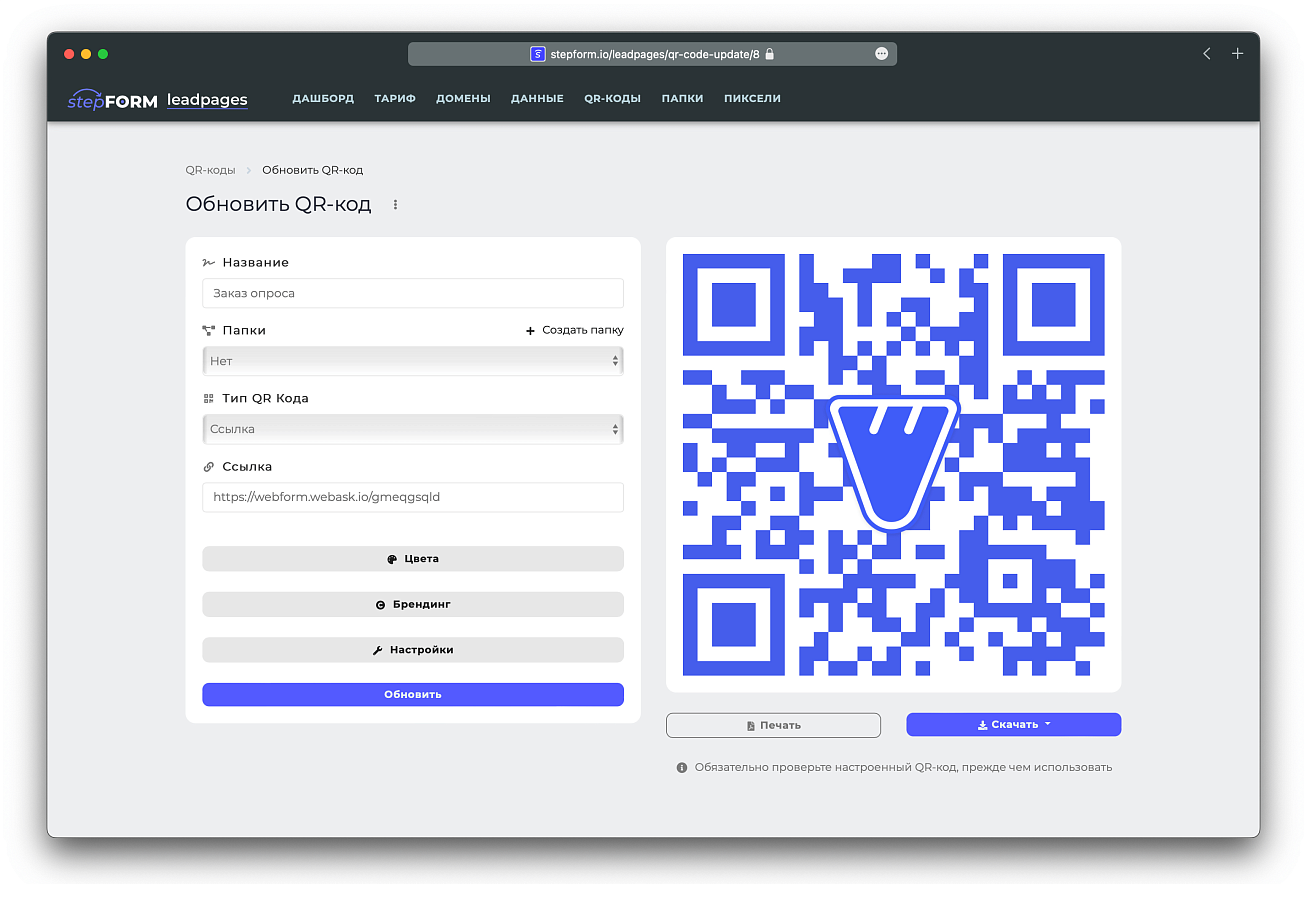Click the Обновить QR-код page heading
1307x900 pixels.
point(278,205)
